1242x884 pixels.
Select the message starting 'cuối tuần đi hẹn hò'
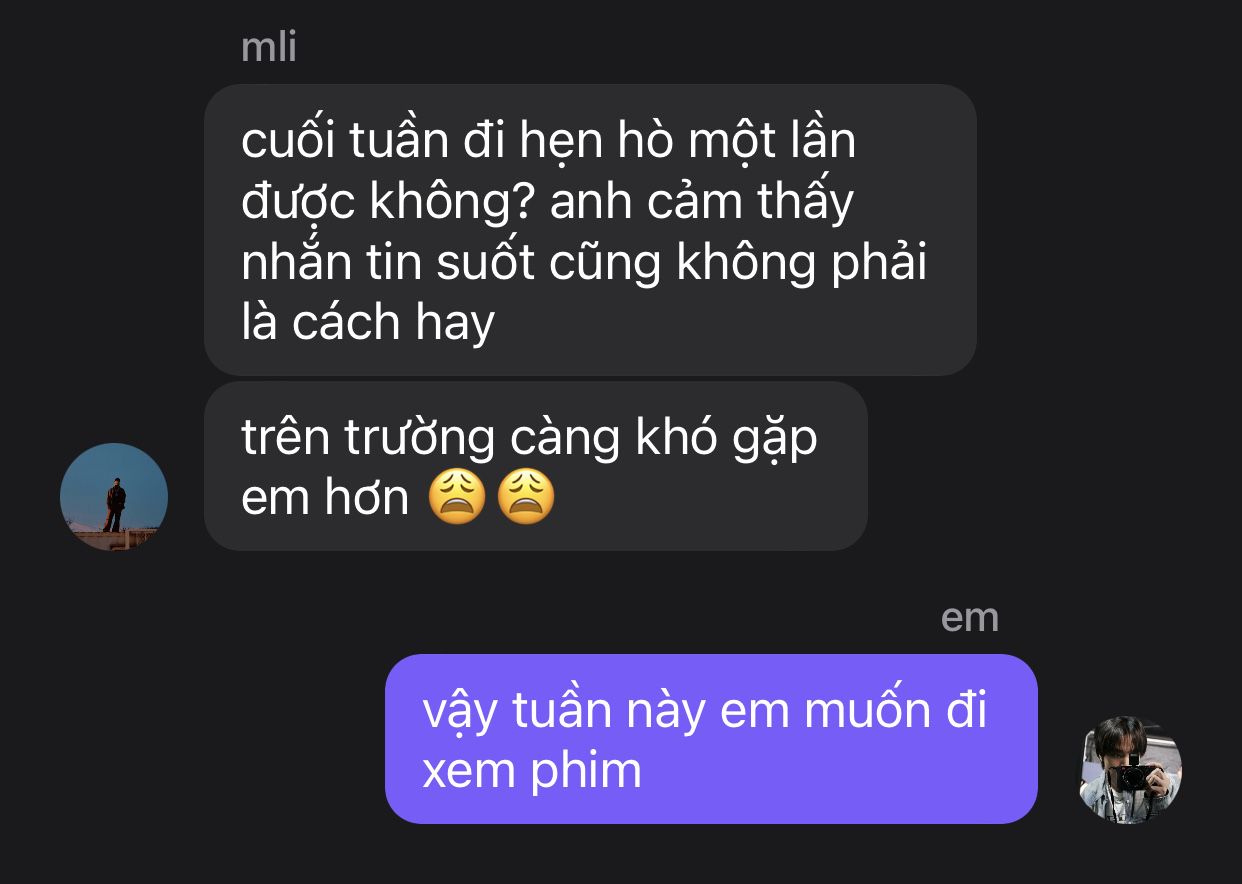pos(590,230)
